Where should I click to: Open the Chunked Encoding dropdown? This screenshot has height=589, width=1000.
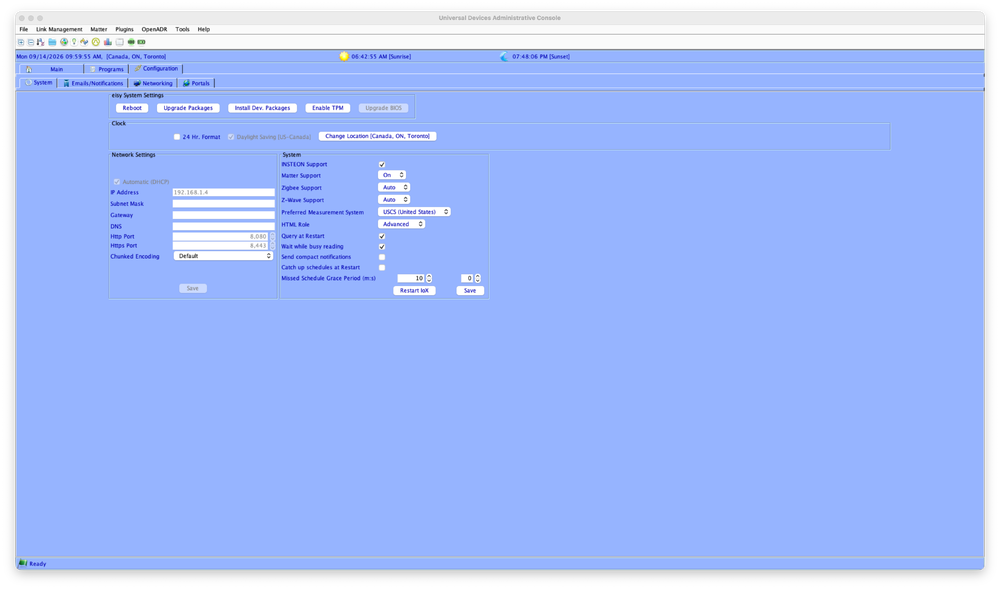click(223, 256)
